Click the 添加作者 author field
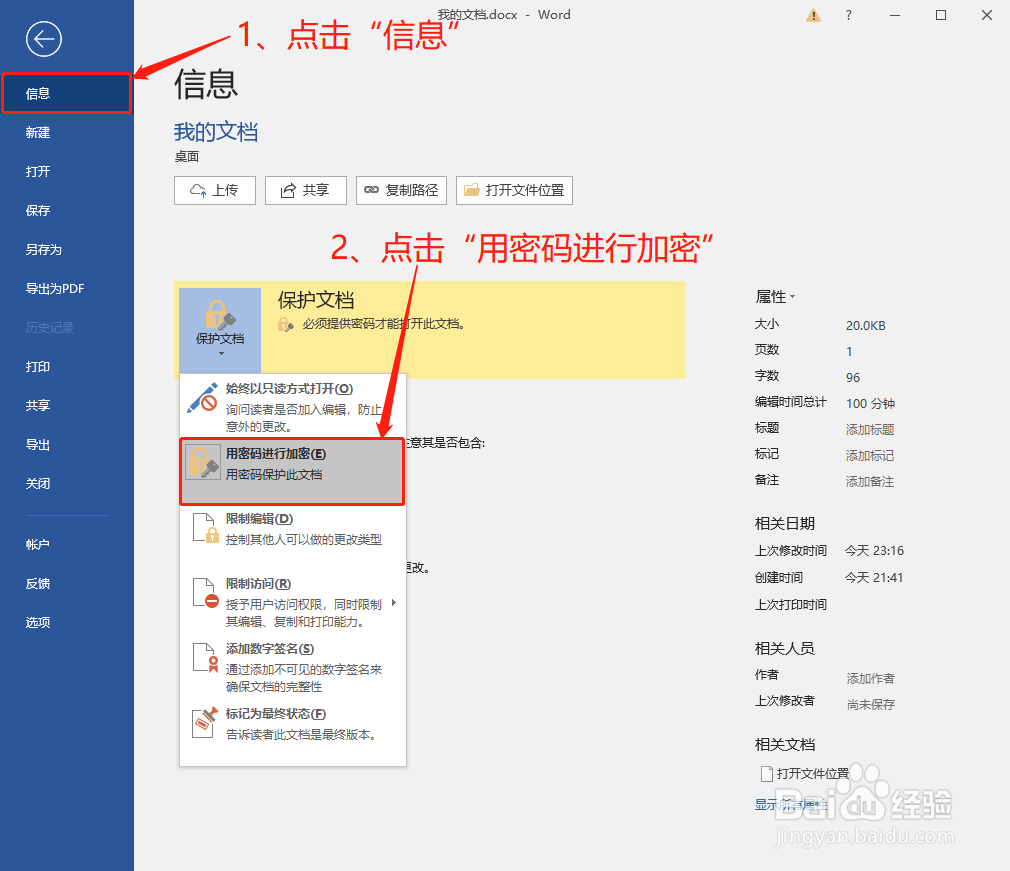1010x871 pixels. click(870, 678)
